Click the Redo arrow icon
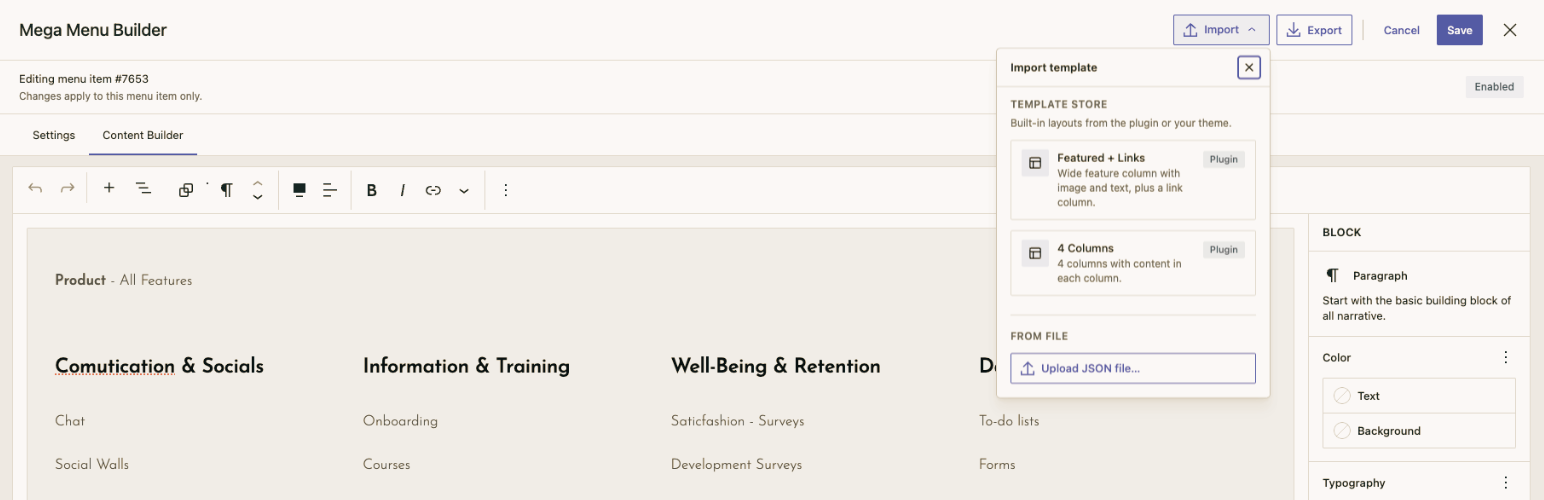 coord(67,189)
